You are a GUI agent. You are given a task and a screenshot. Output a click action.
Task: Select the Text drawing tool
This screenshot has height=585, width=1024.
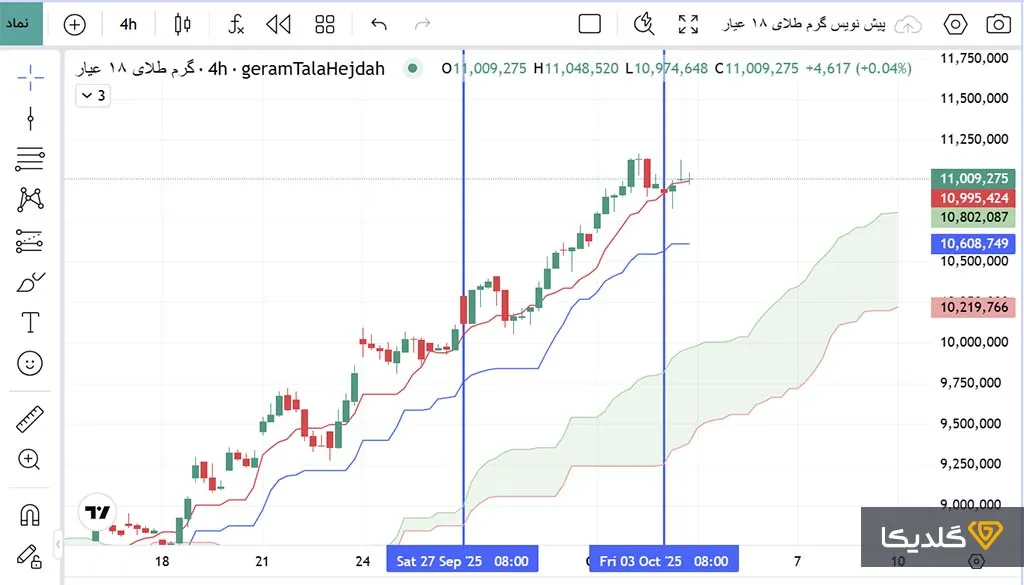coord(30,322)
